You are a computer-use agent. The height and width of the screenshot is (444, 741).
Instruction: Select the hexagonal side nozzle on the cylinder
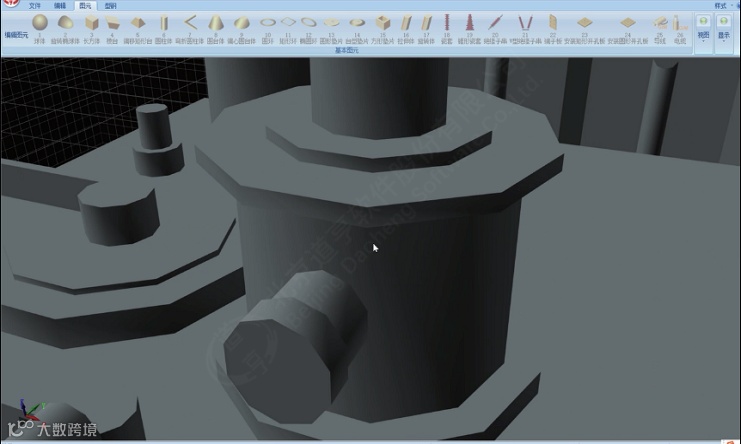pos(295,349)
